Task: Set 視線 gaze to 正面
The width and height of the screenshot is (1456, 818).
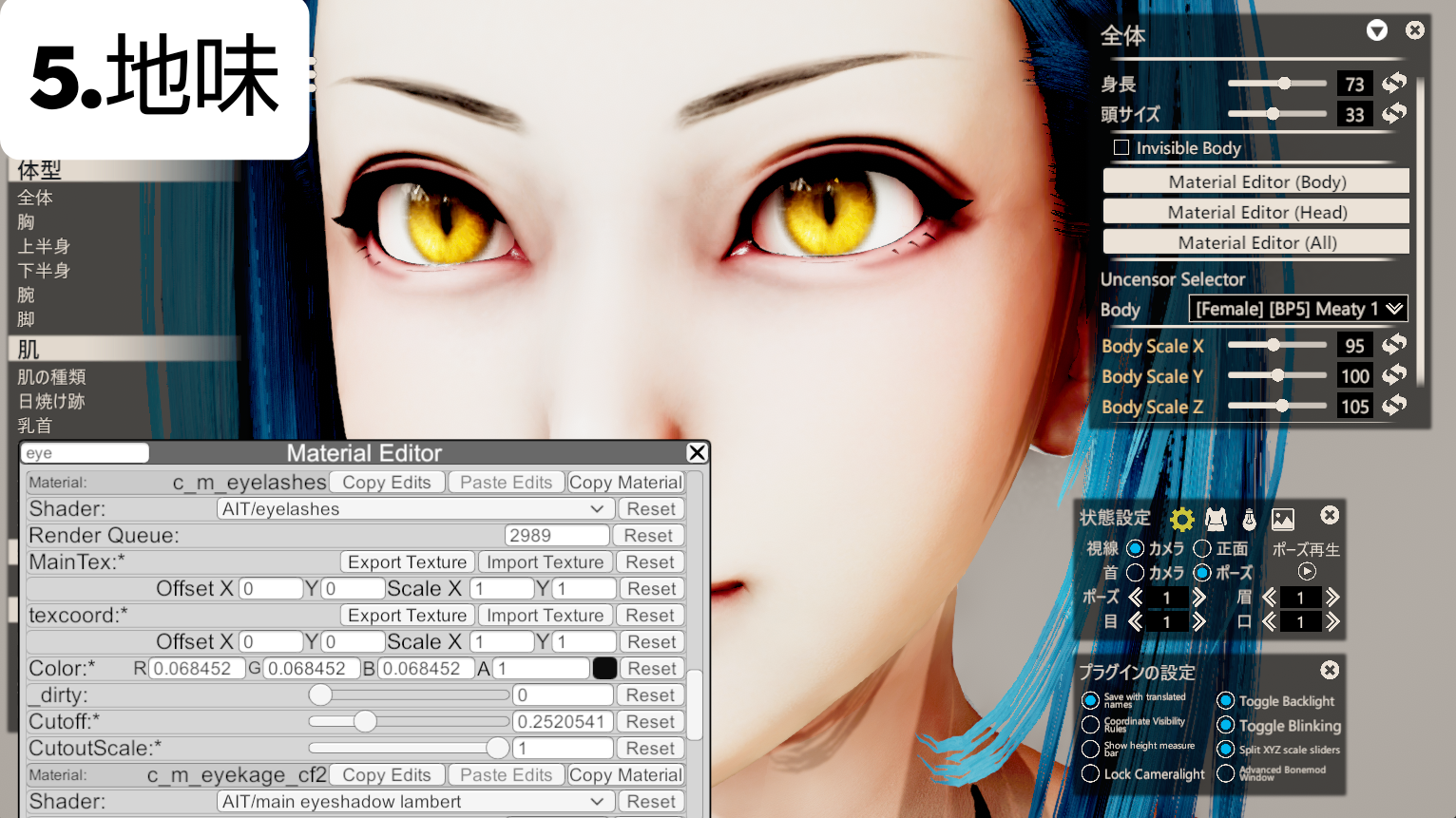Action: coord(1202,548)
